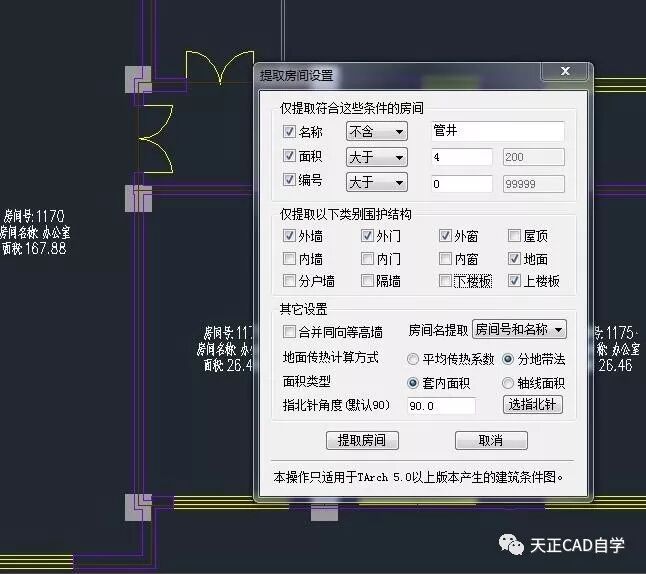Click the gray column block beside the 编号 row
Screen dimensions: 646x574
[138, 198]
